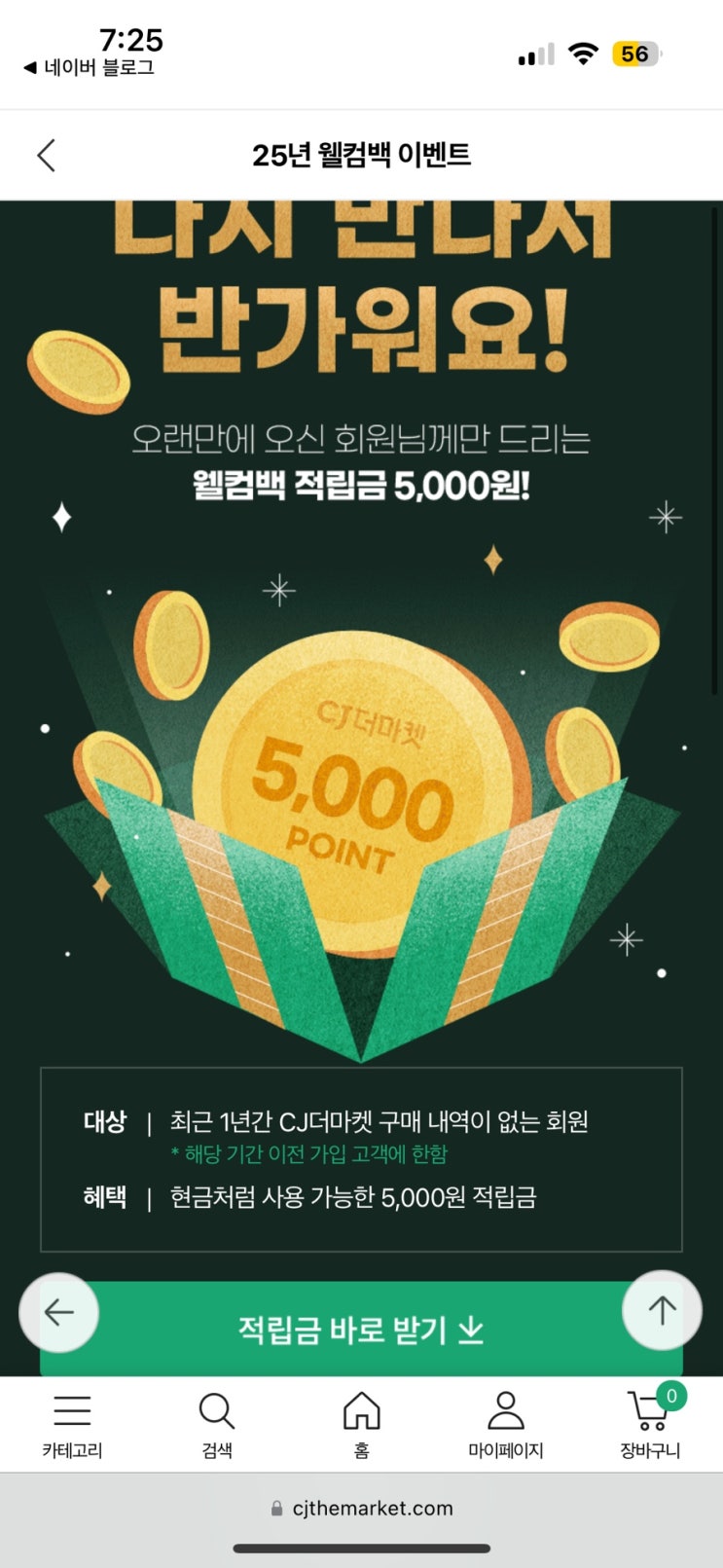Tap the 대상 eligibility info box

point(361,1159)
